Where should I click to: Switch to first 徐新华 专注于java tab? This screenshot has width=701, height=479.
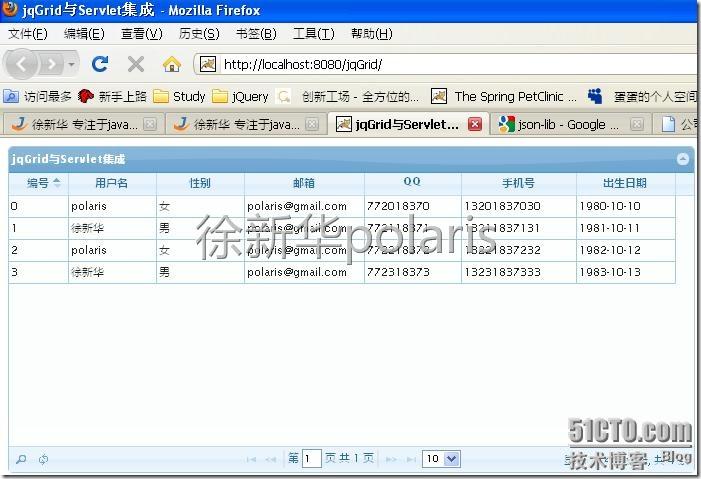tap(84, 124)
